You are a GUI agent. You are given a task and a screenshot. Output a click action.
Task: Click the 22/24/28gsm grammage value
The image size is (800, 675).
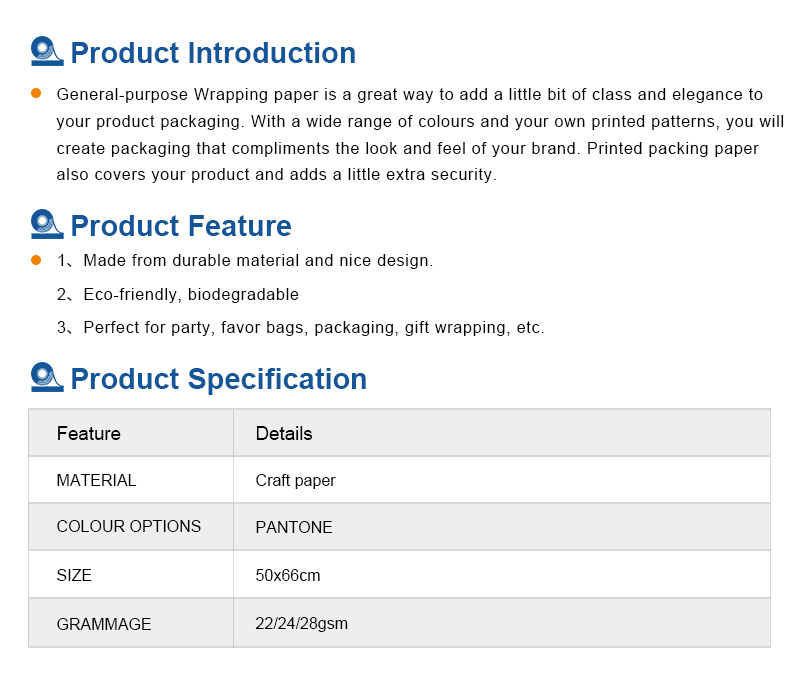tap(302, 624)
